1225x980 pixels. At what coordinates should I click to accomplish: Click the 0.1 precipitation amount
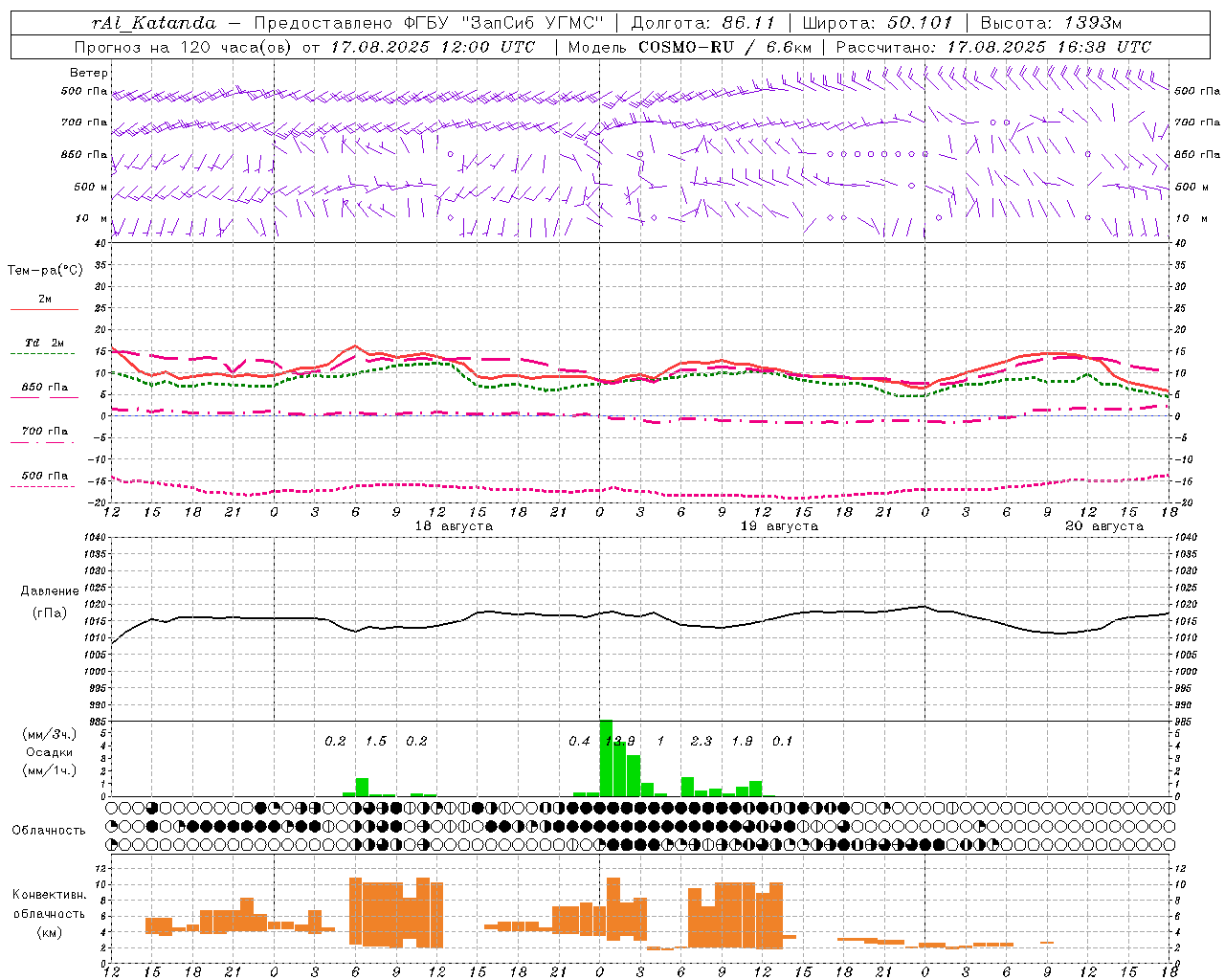tap(783, 741)
